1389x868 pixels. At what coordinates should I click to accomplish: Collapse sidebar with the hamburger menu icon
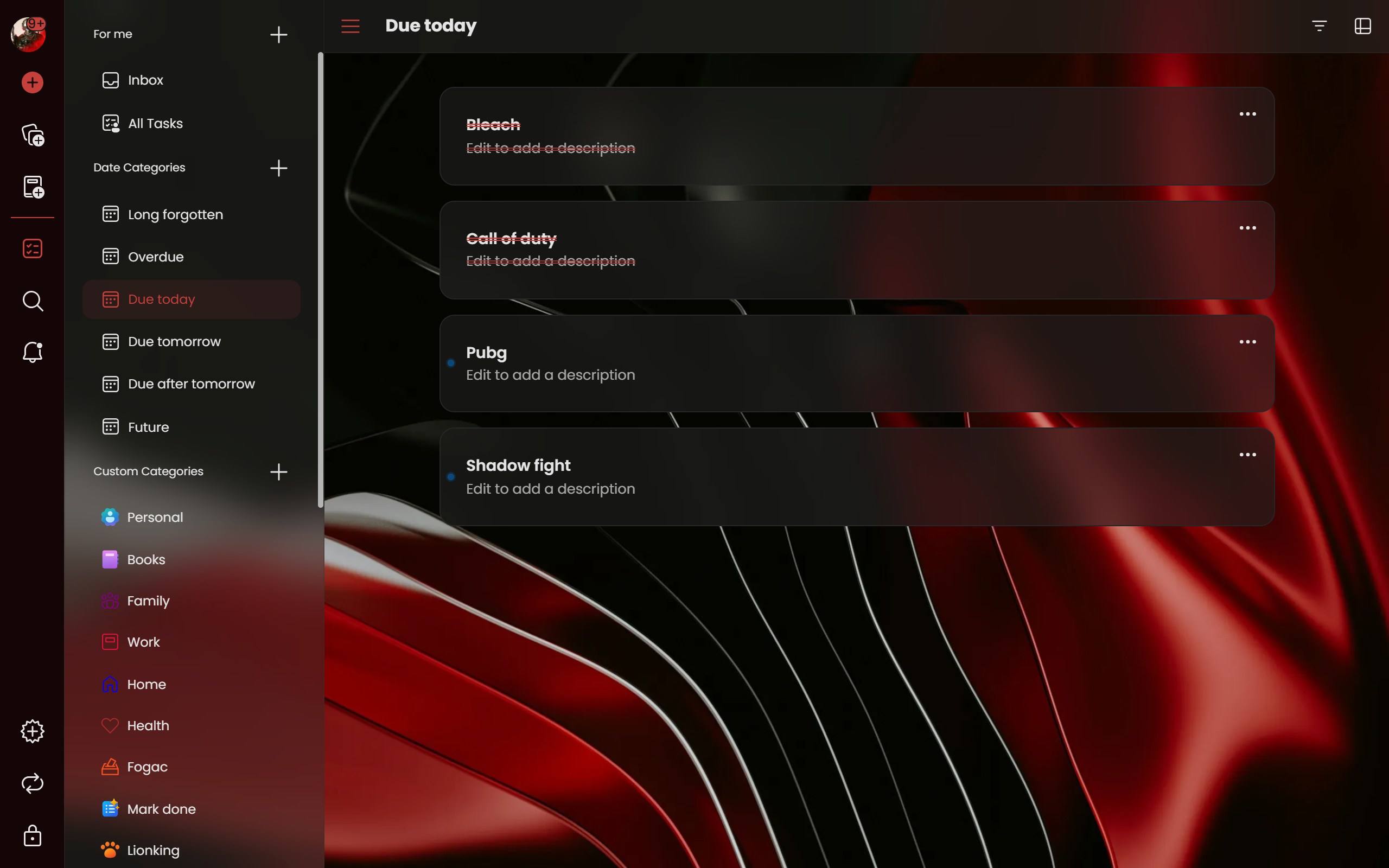click(350, 26)
